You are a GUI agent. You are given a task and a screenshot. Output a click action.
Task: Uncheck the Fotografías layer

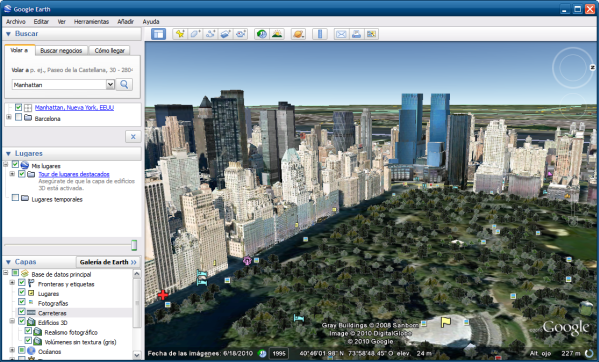pos(22,302)
